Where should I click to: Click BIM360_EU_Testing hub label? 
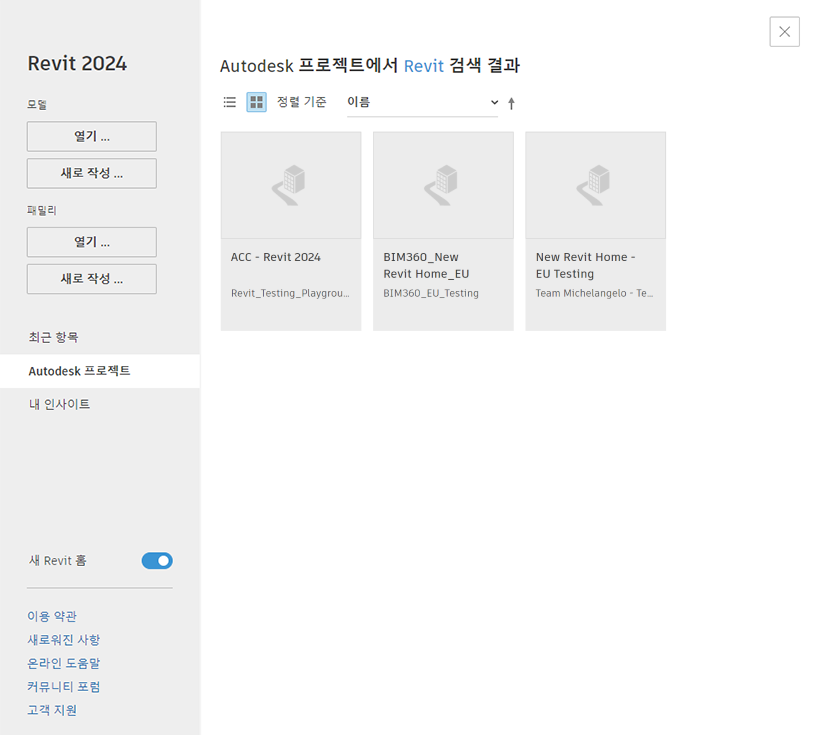click(431, 293)
